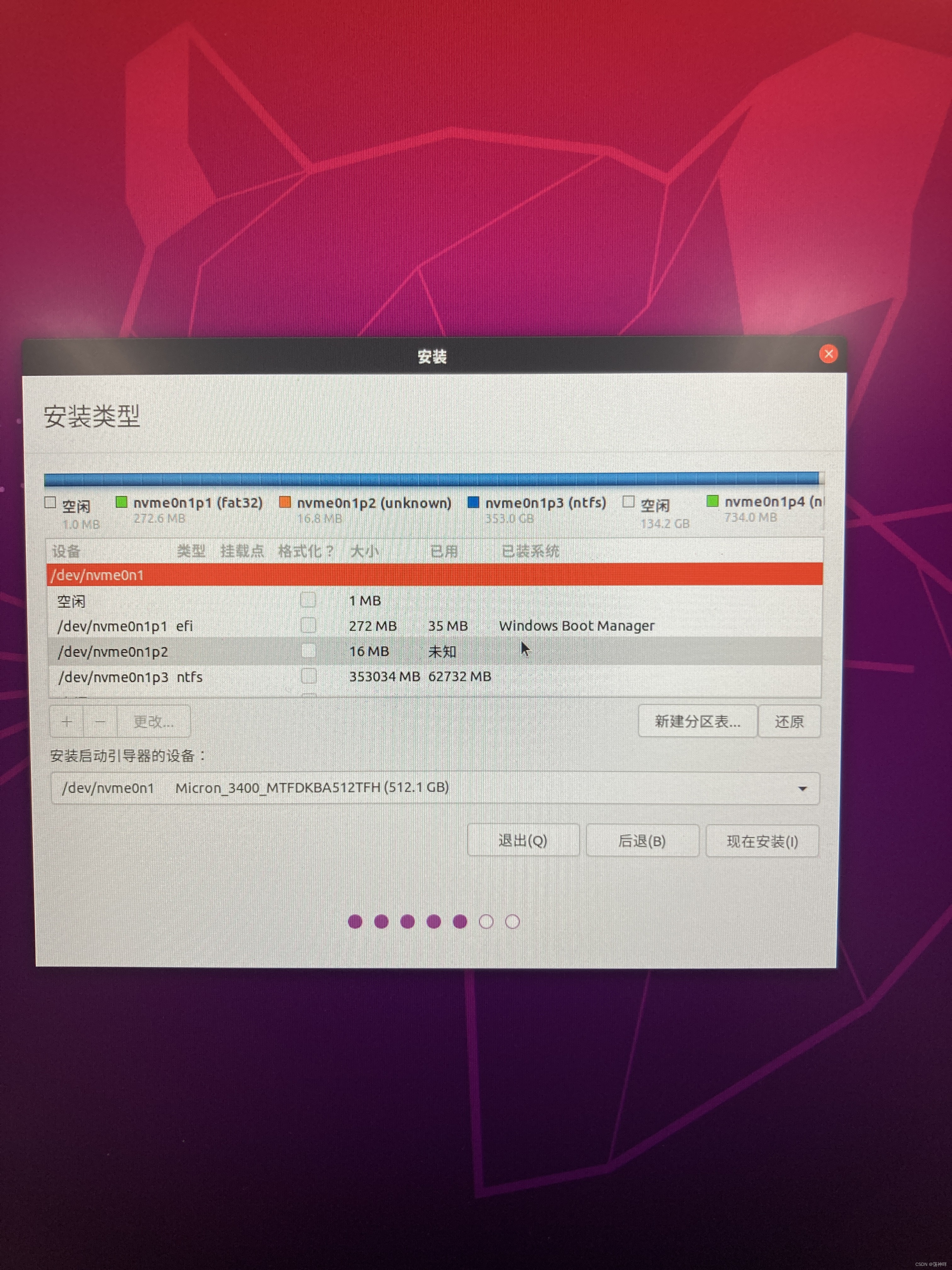
Task: Click green nvme0n1p1 fat32 legend square
Action: pos(121,502)
